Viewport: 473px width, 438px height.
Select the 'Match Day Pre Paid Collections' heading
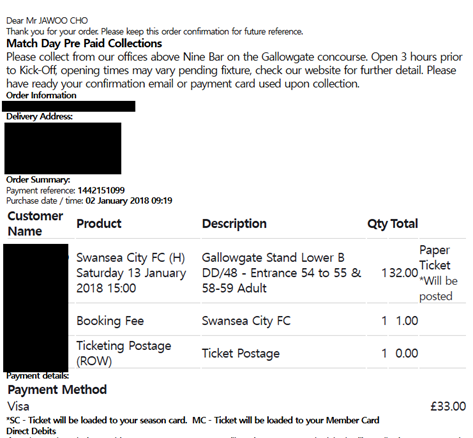[84, 43]
